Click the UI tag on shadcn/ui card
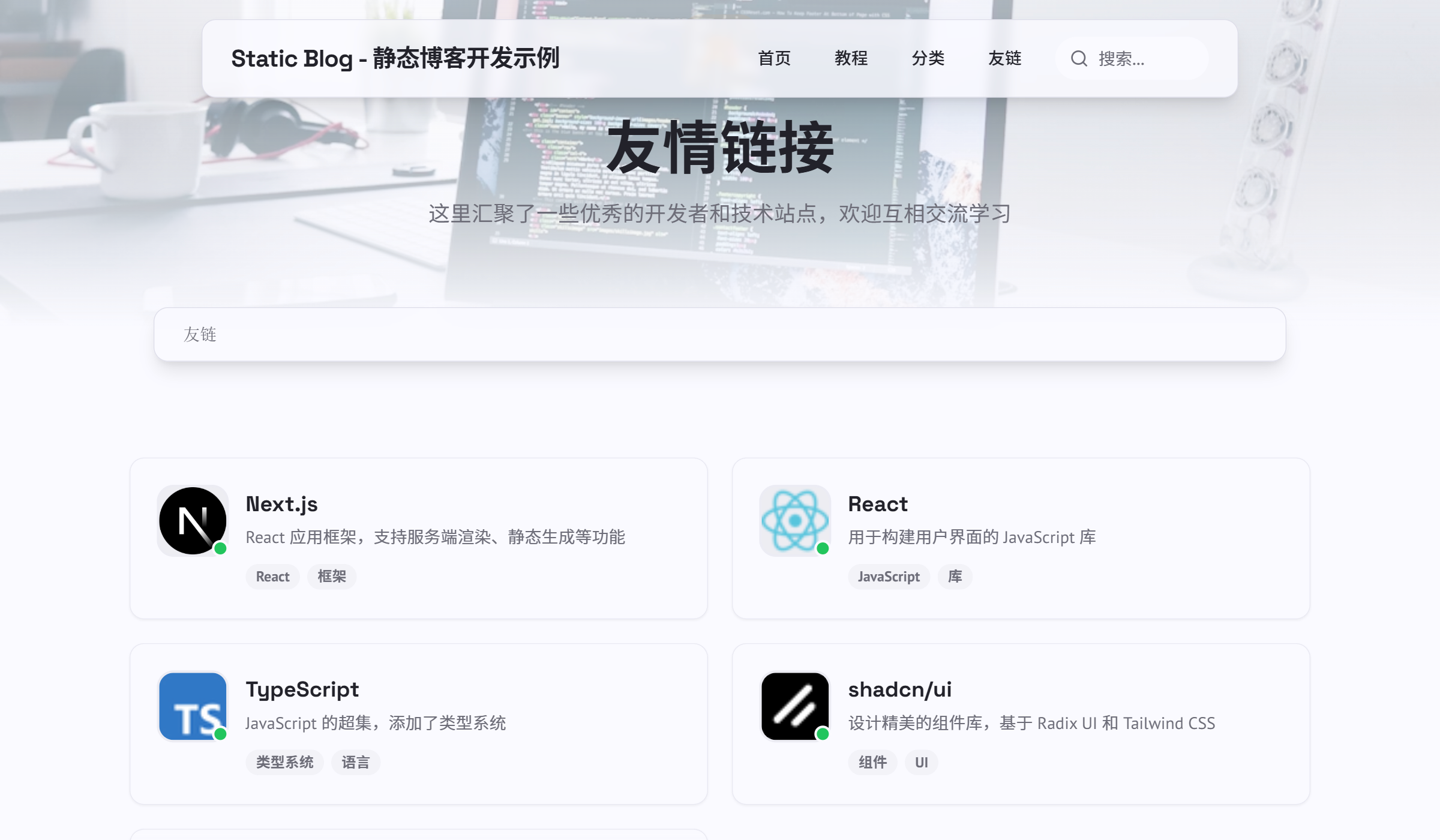Image resolution: width=1440 pixels, height=840 pixels. pyautogui.click(x=921, y=763)
